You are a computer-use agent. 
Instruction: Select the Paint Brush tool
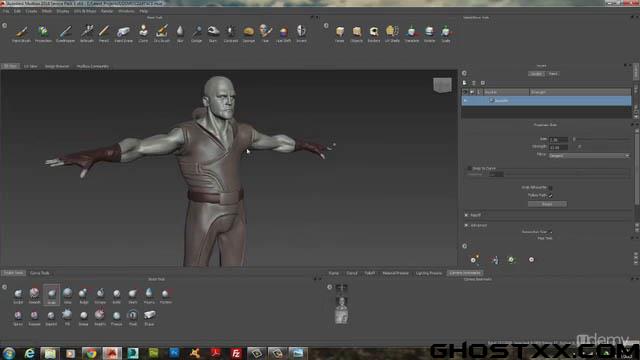coord(21,33)
